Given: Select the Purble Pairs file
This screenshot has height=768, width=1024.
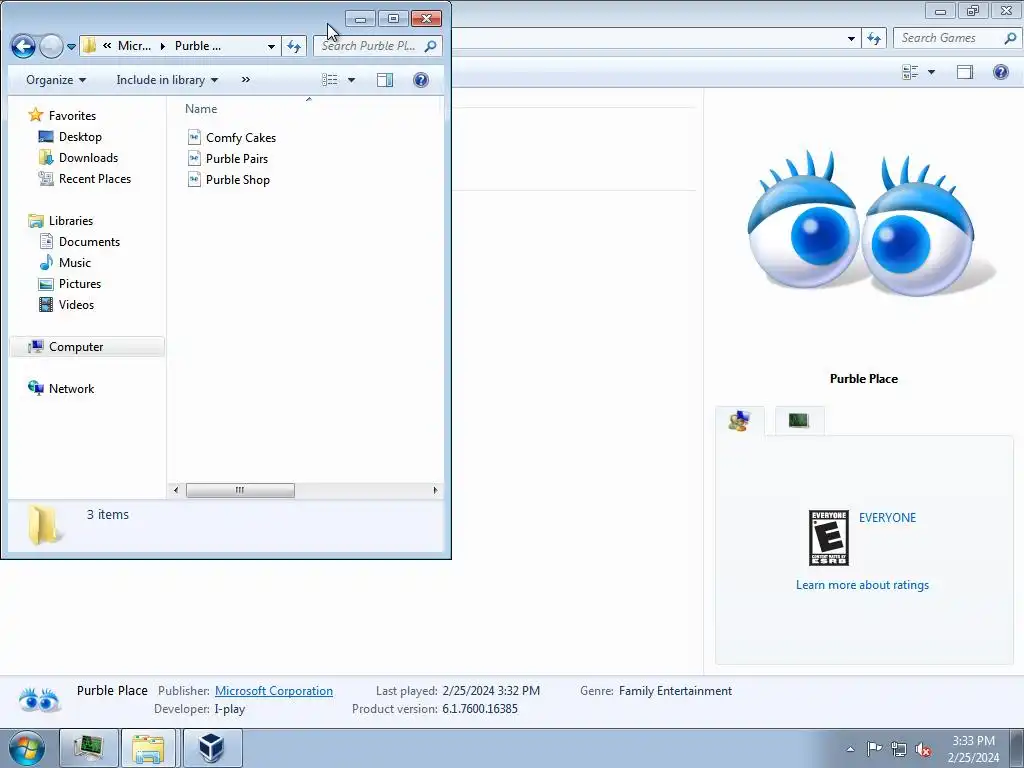Looking at the screenshot, I should 236,159.
